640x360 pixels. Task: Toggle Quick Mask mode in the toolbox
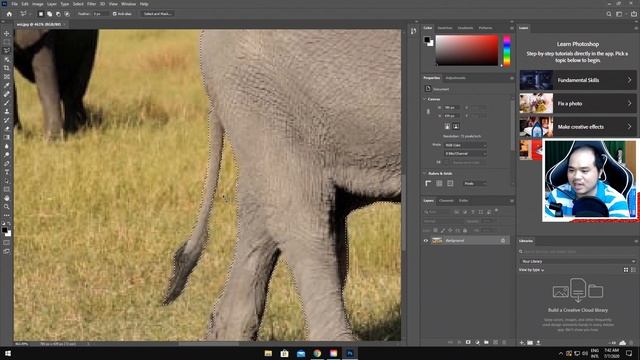(x=7, y=243)
